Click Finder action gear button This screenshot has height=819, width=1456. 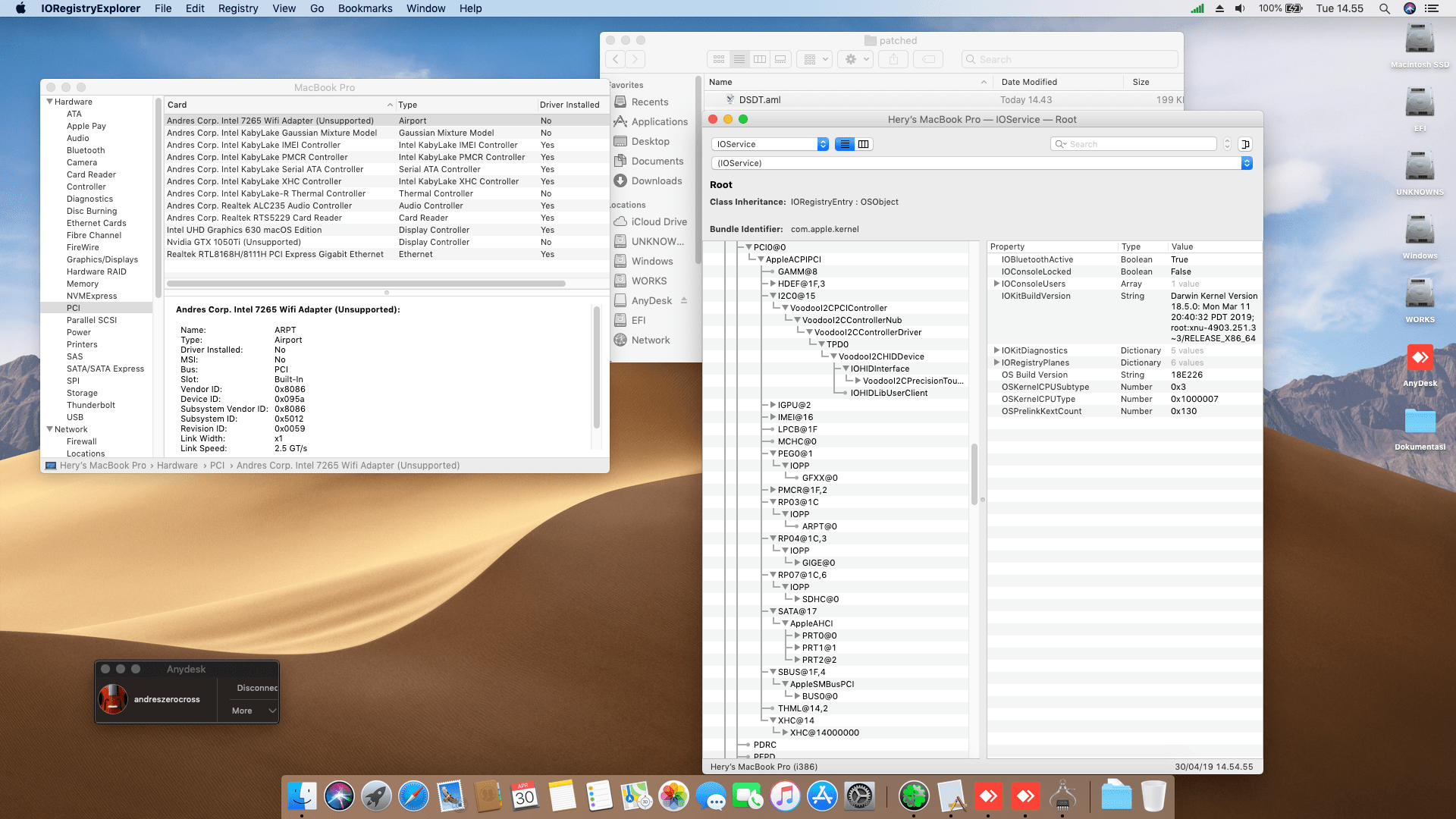click(x=856, y=59)
